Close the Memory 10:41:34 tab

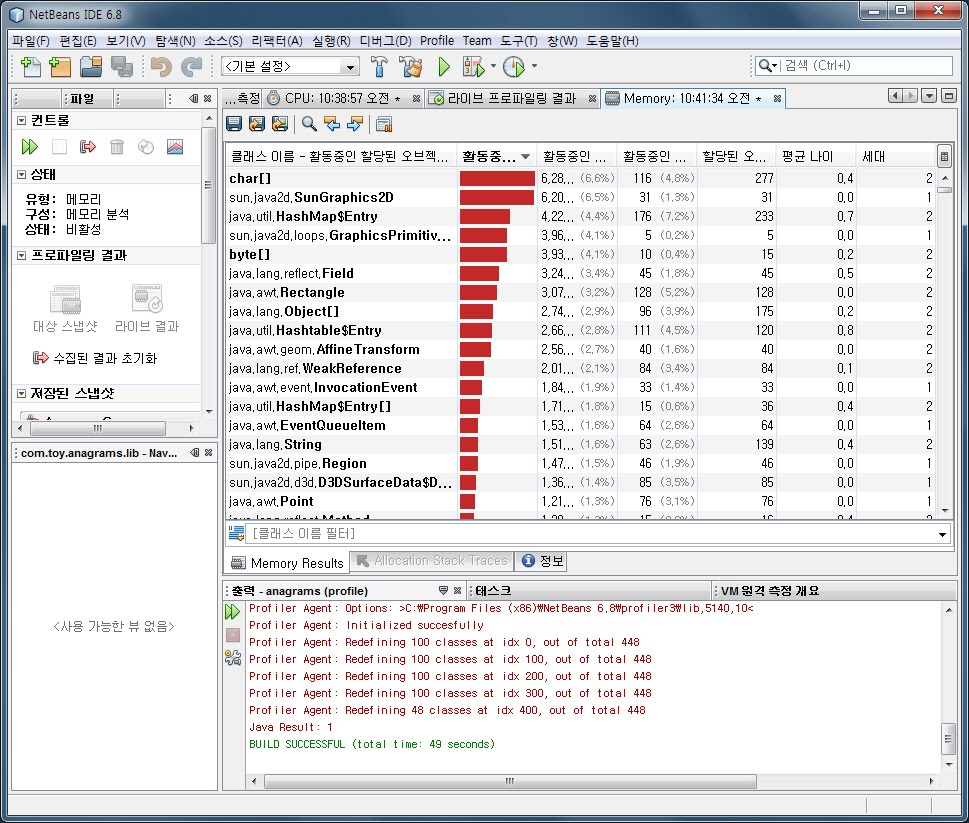tap(777, 98)
